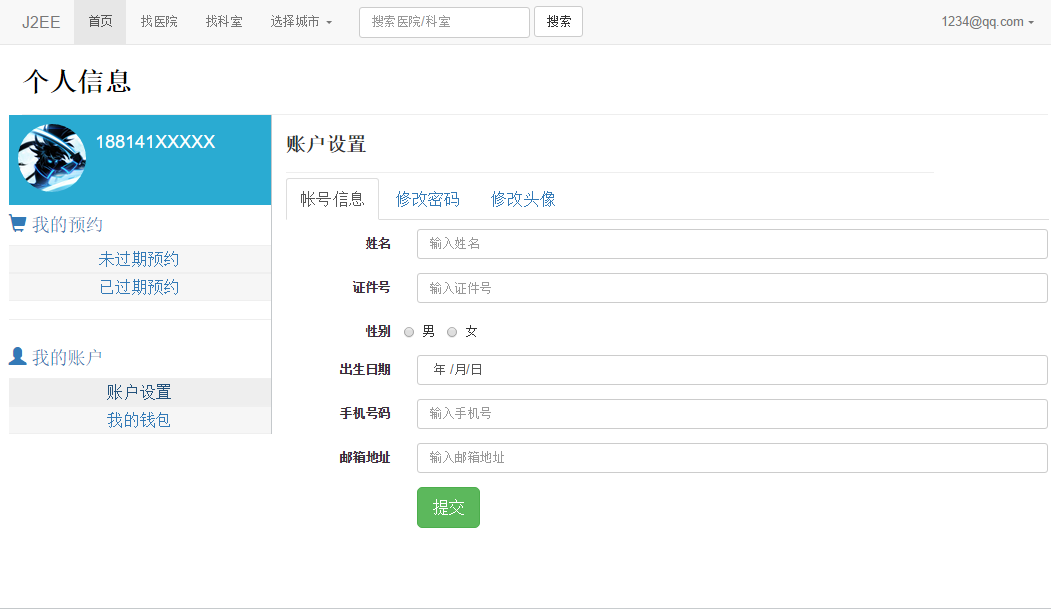Click the shopping cart icon beside 我的预约

pyautogui.click(x=18, y=224)
